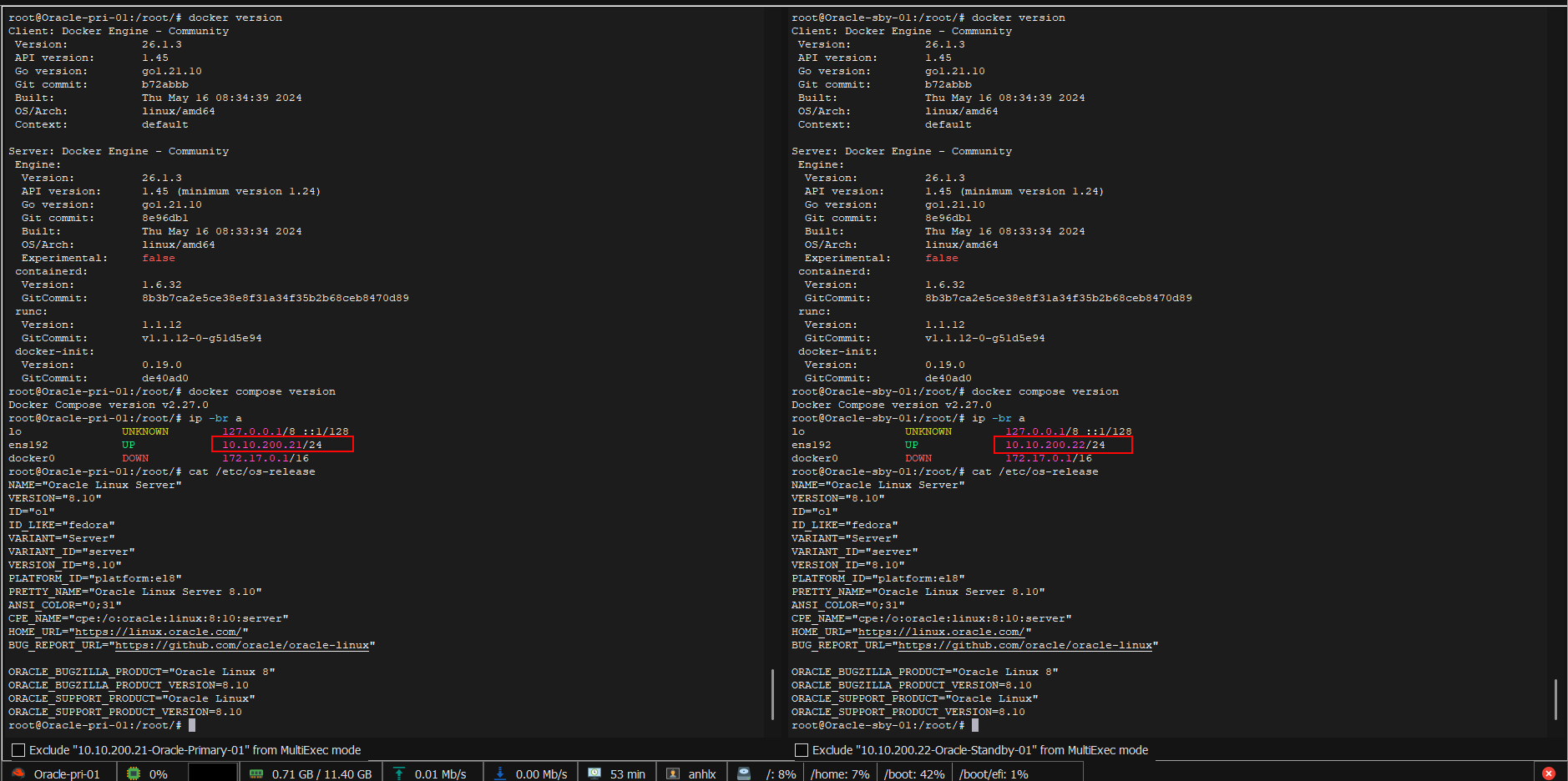Click the /home: 7% disk usage entry
Image resolution: width=1568 pixels, height=781 pixels.
[840, 774]
